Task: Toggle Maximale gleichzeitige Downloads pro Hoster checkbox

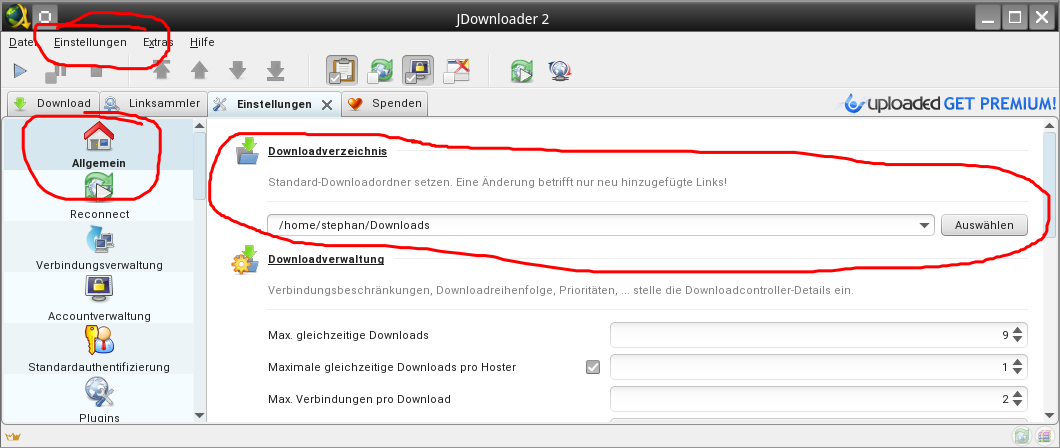Action: [x=593, y=368]
